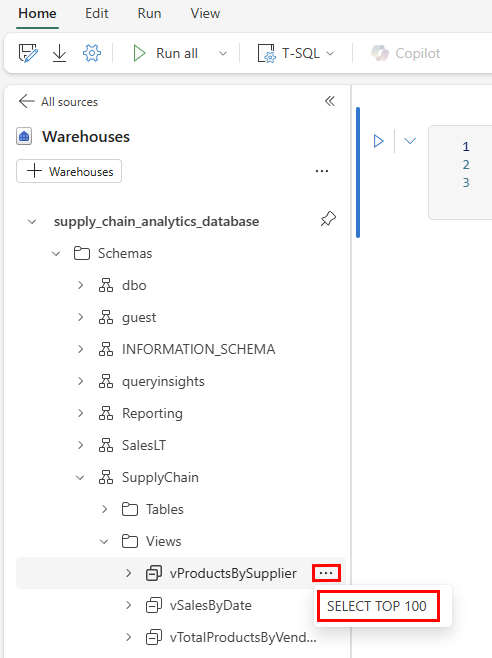Screen dimensions: 492x658
Task: Run the cell with play arrow
Action: pyautogui.click(x=378, y=141)
